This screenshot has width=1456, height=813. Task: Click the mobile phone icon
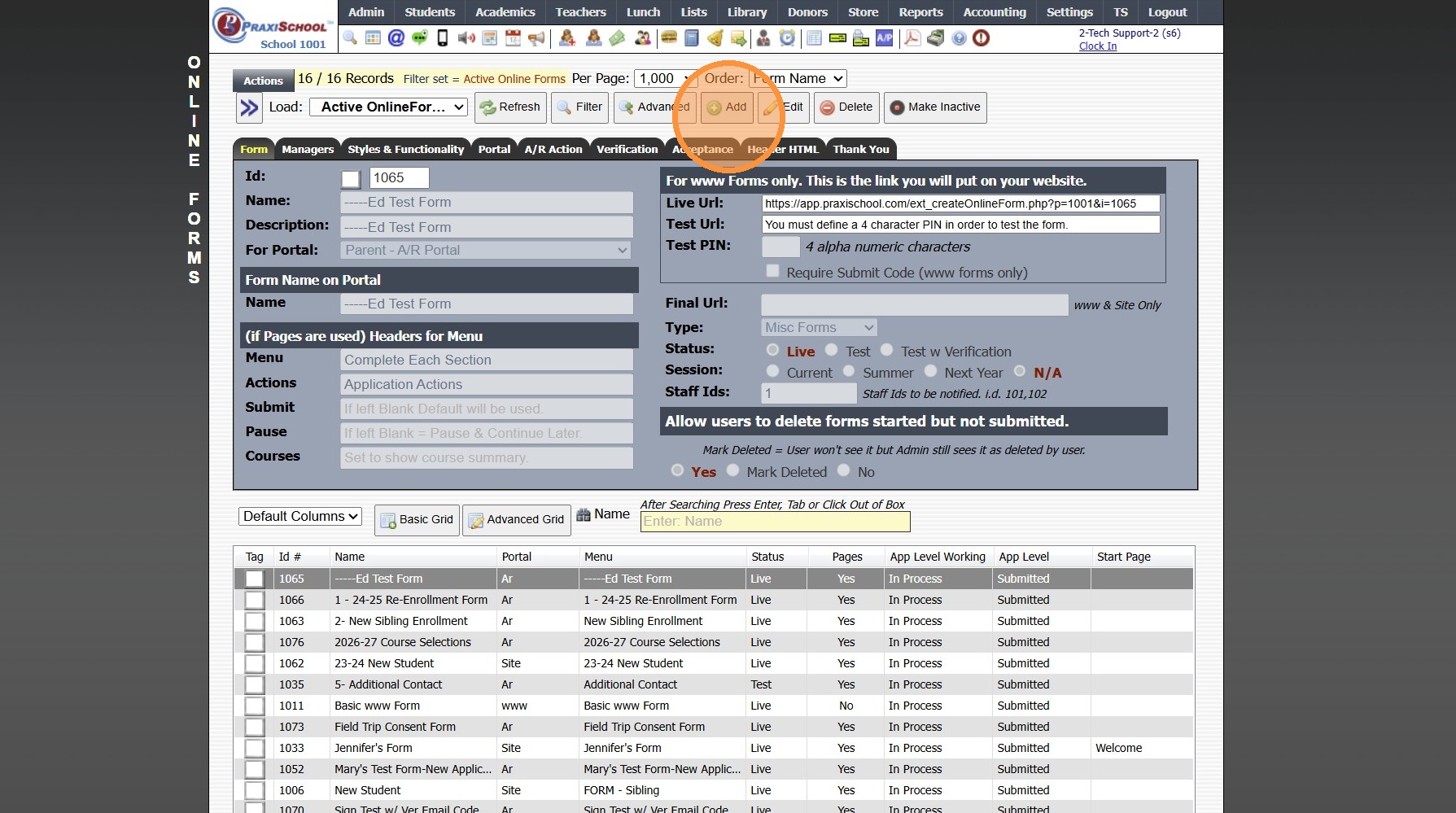tap(443, 38)
